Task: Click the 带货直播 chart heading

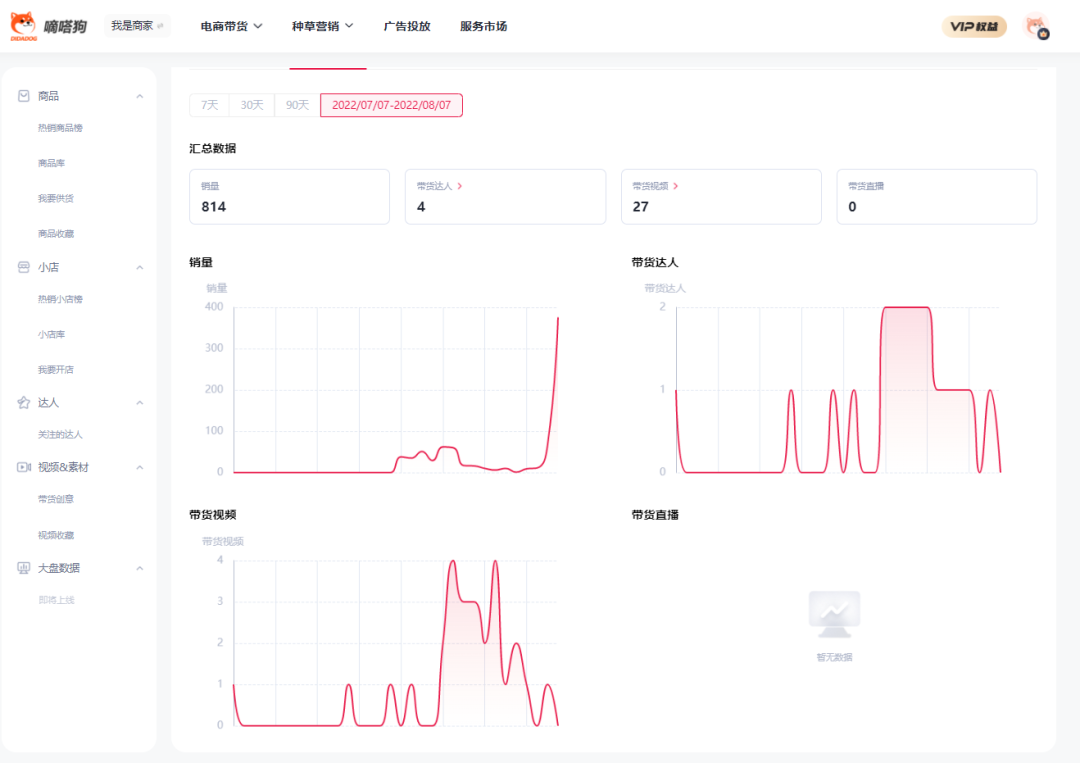Action: point(655,515)
